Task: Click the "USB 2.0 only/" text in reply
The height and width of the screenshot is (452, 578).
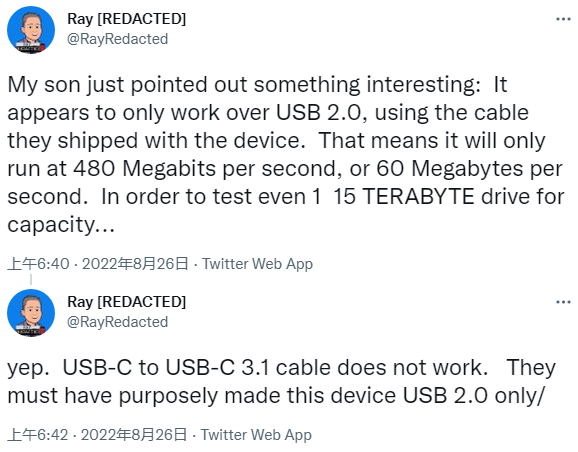Action: (x=473, y=396)
